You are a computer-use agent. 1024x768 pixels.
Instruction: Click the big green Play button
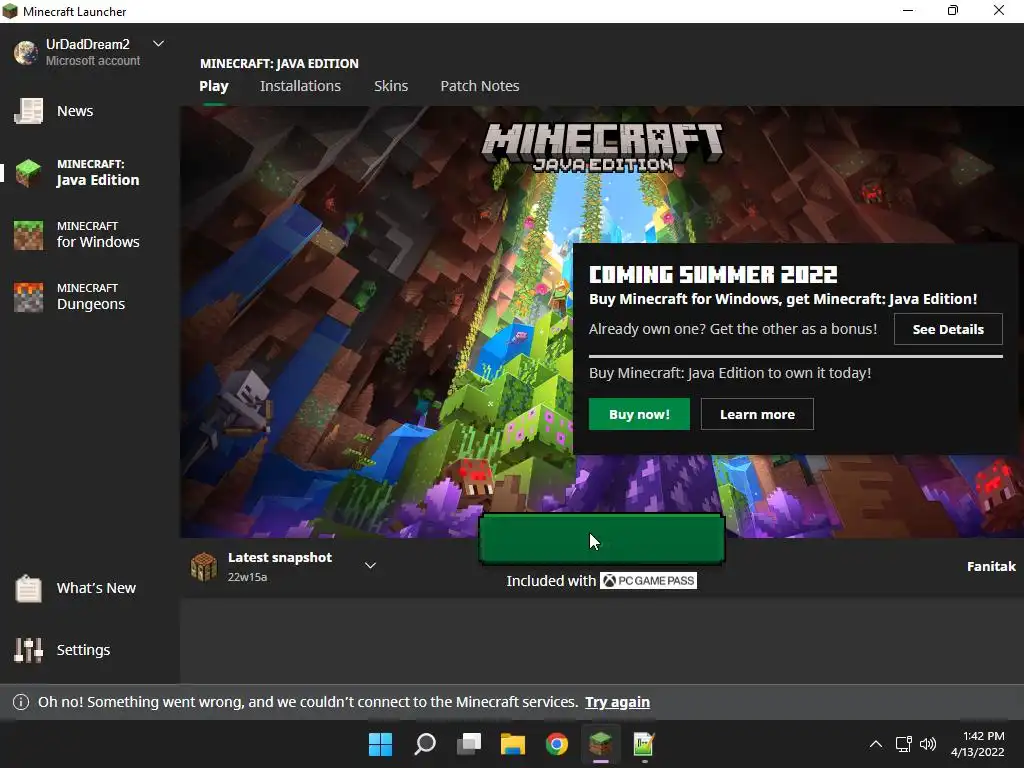pos(601,539)
